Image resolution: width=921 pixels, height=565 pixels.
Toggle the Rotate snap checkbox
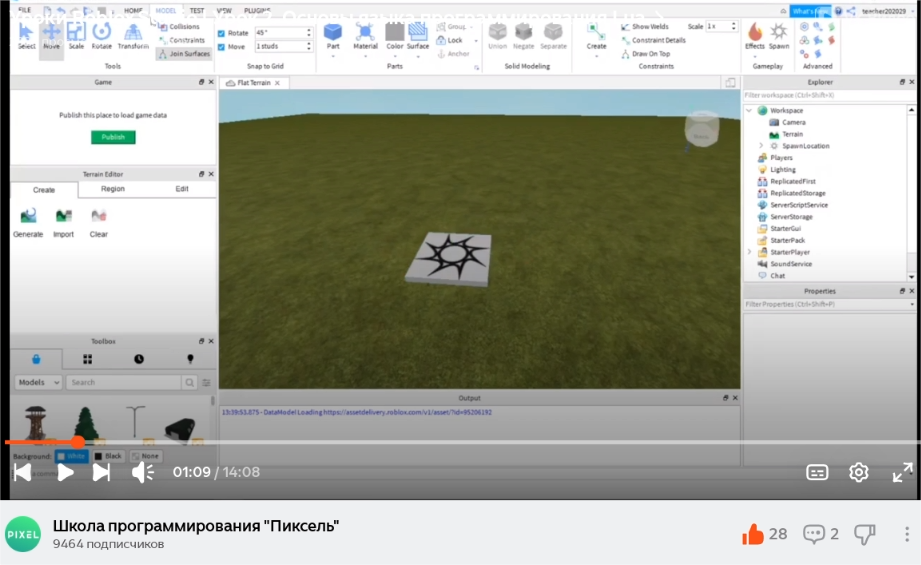(x=221, y=33)
